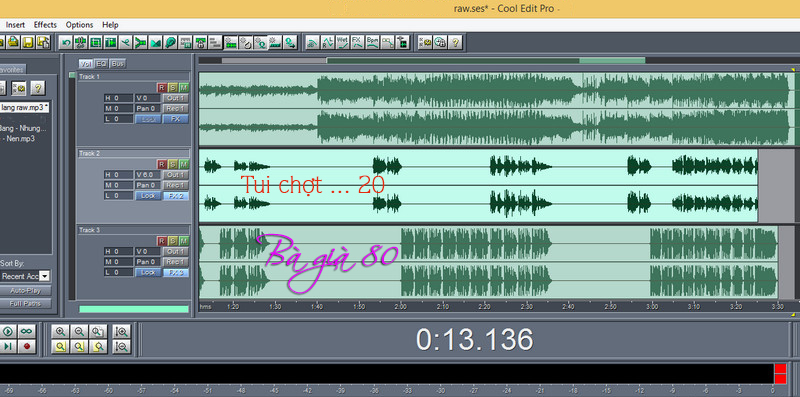
Task: Toggle Solo S on Track 2
Action: pos(173,164)
